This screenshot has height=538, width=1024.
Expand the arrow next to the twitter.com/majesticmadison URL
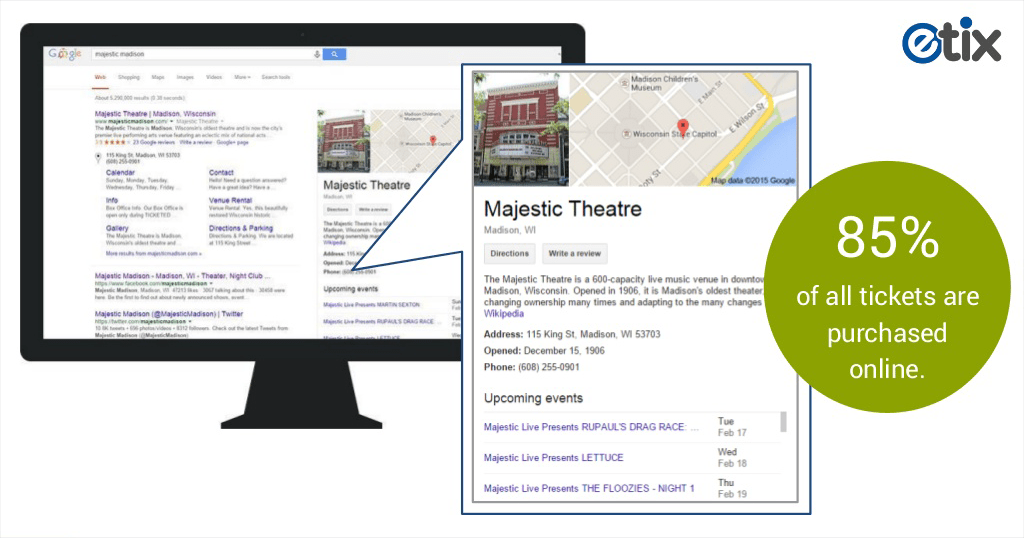[x=191, y=322]
